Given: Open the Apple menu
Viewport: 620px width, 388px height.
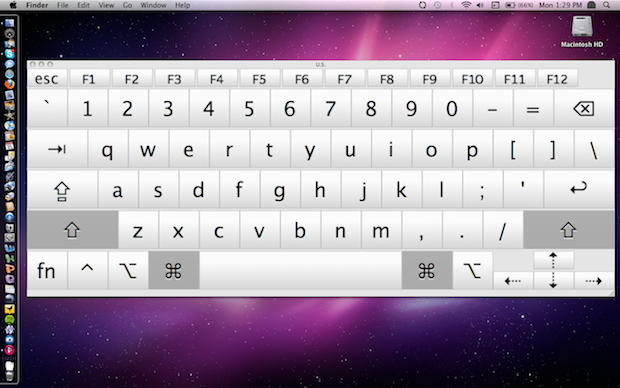Looking at the screenshot, I should coord(13,5).
